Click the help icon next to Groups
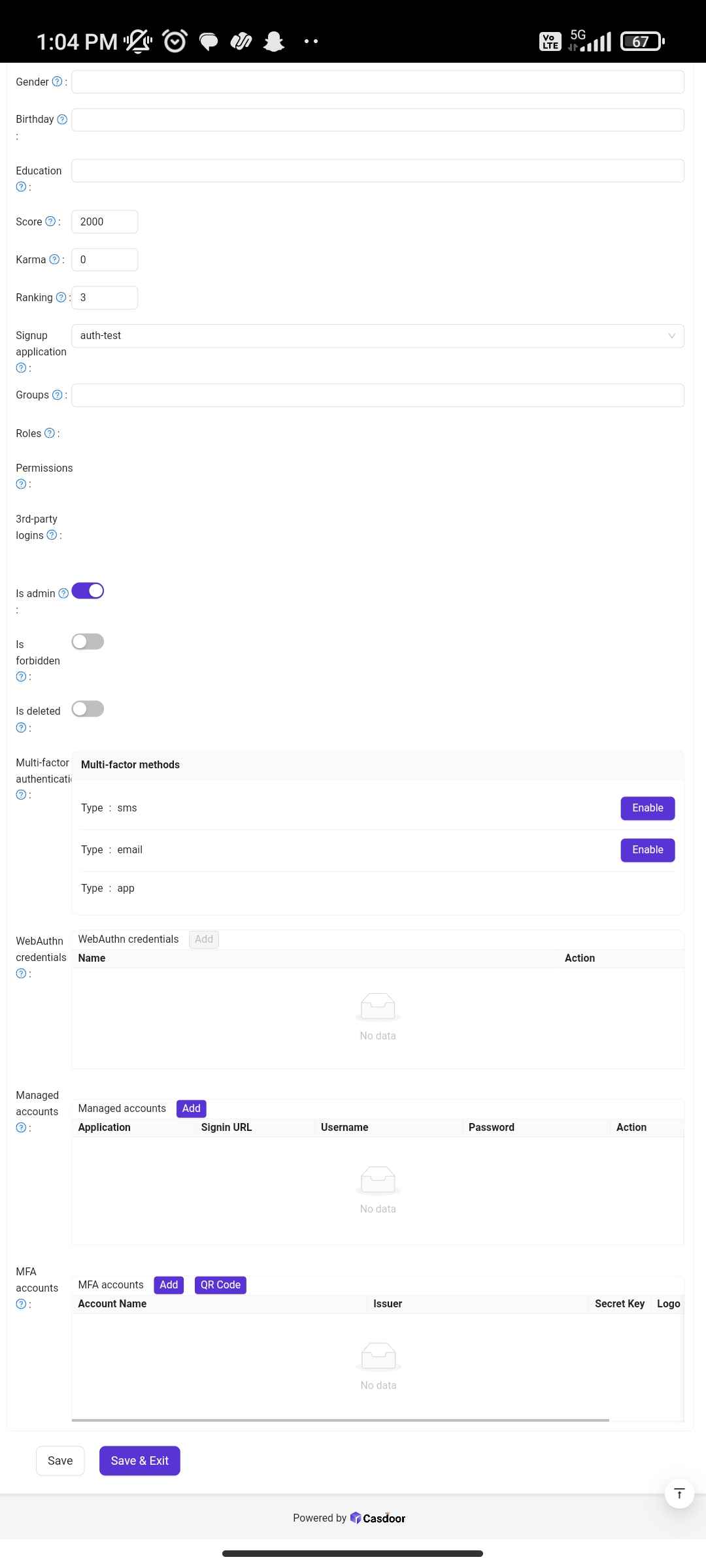This screenshot has width=706, height=1568. (x=57, y=395)
